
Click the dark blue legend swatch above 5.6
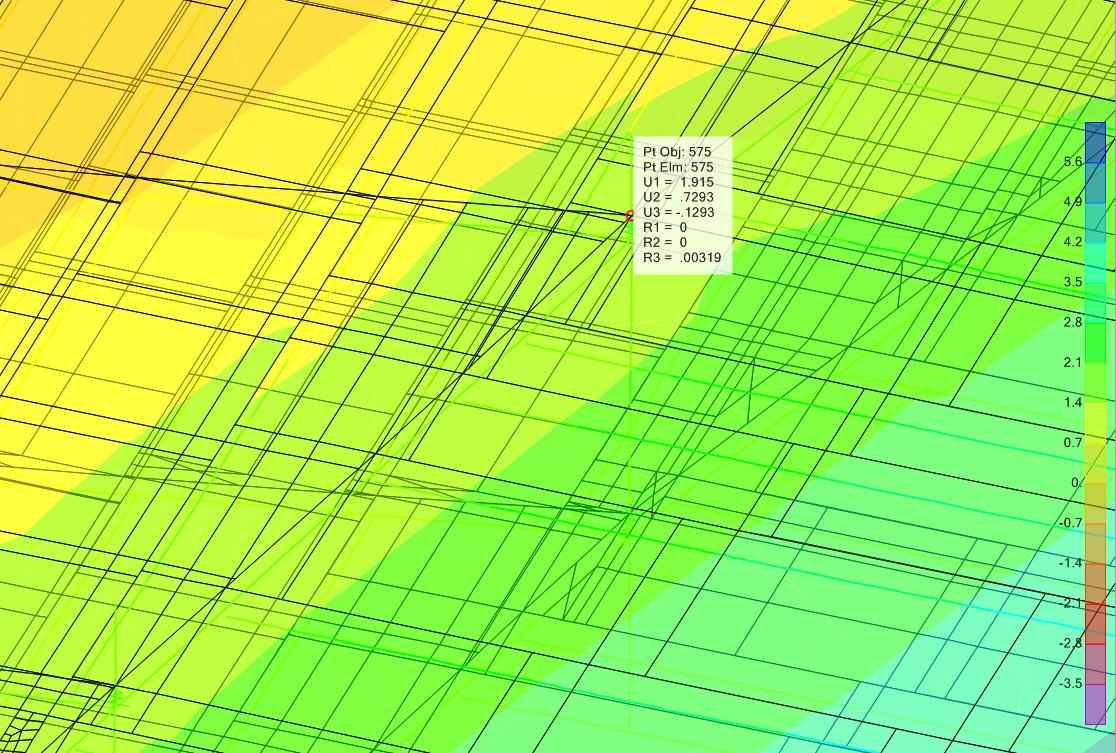[x=1095, y=142]
